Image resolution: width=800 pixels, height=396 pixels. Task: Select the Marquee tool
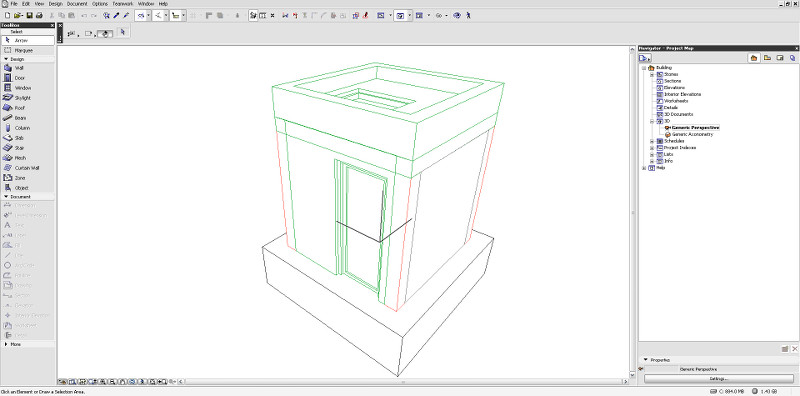coord(28,51)
